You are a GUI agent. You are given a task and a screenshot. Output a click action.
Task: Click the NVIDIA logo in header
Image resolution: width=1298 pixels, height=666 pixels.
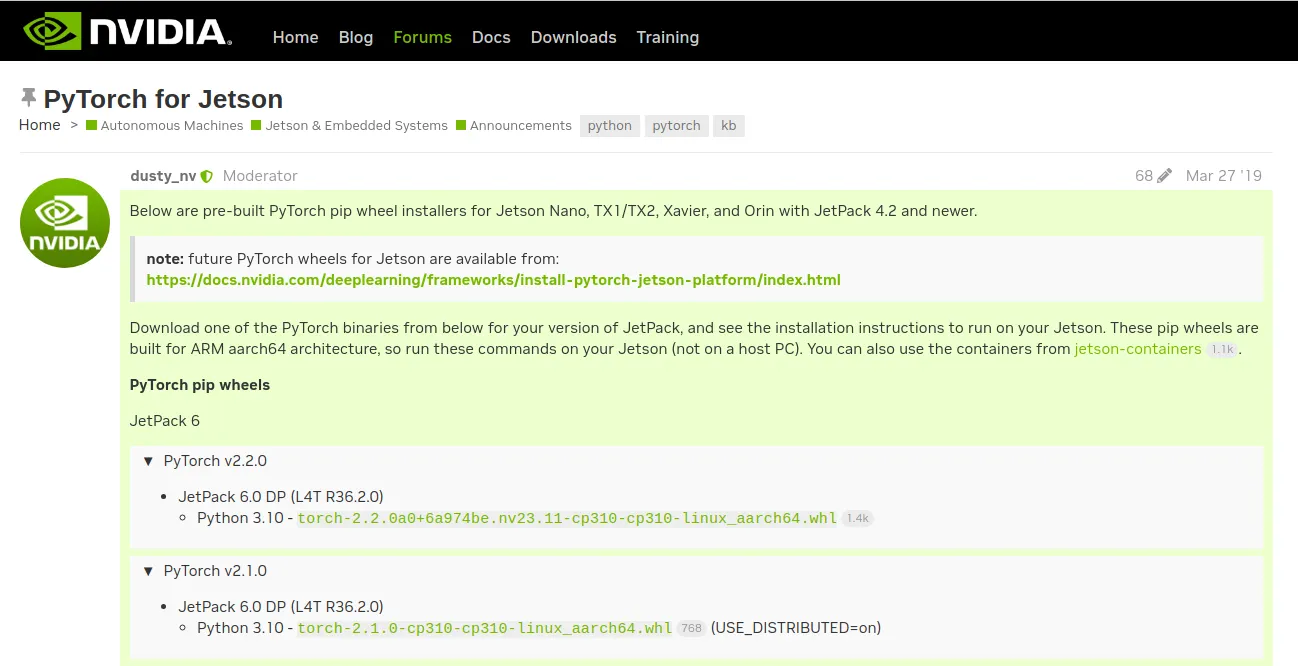[x=127, y=31]
